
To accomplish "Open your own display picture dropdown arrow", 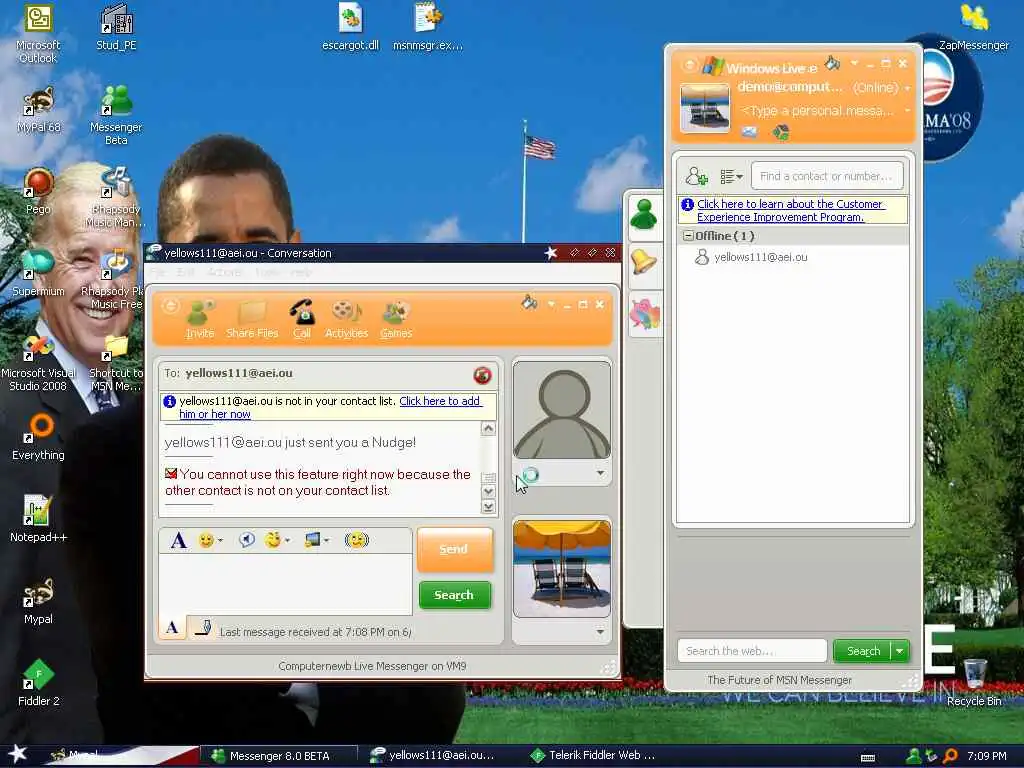I will [600, 632].
